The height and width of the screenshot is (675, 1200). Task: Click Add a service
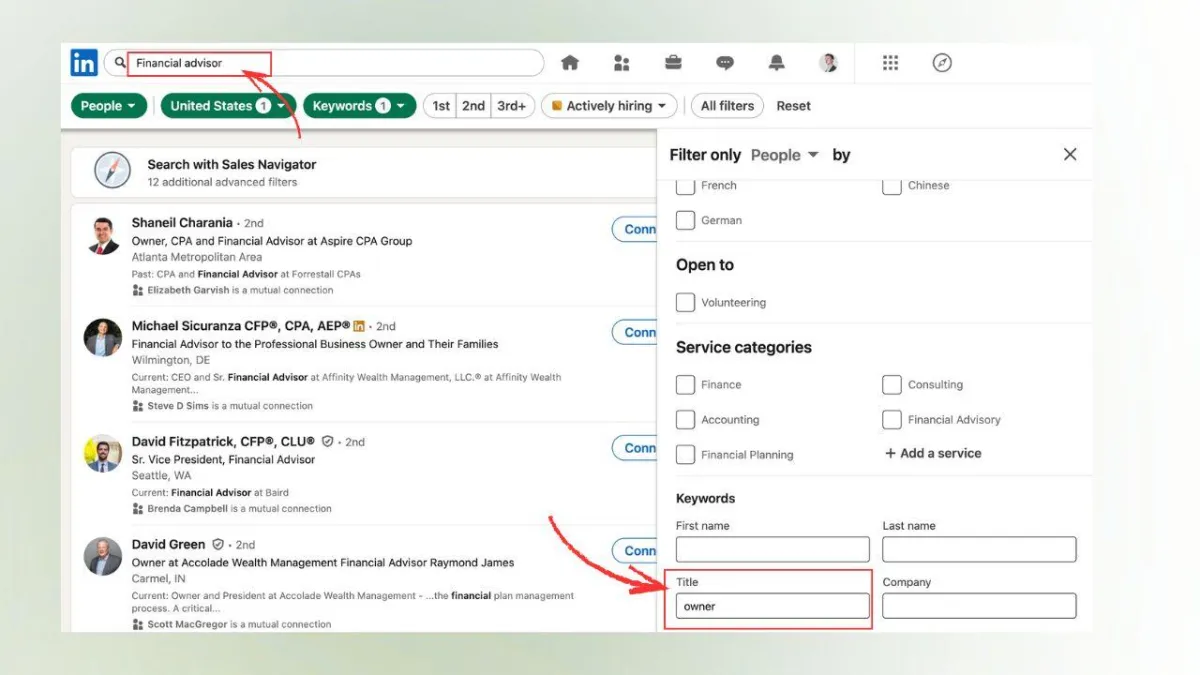click(x=933, y=453)
